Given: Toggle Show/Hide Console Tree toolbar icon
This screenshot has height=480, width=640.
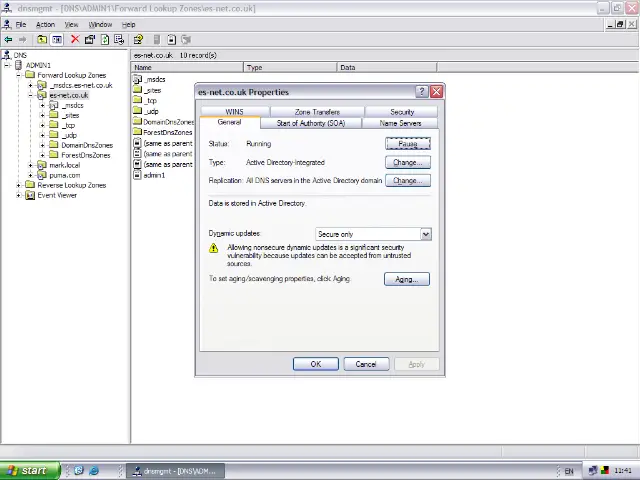Looking at the screenshot, I should click(57, 40).
